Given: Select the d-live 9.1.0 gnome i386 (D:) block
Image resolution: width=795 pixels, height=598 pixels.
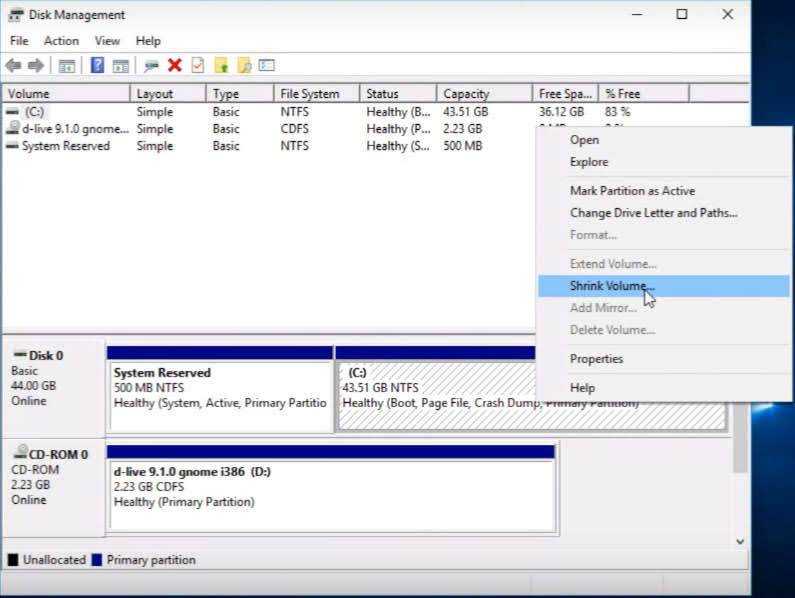Looking at the screenshot, I should 332,488.
